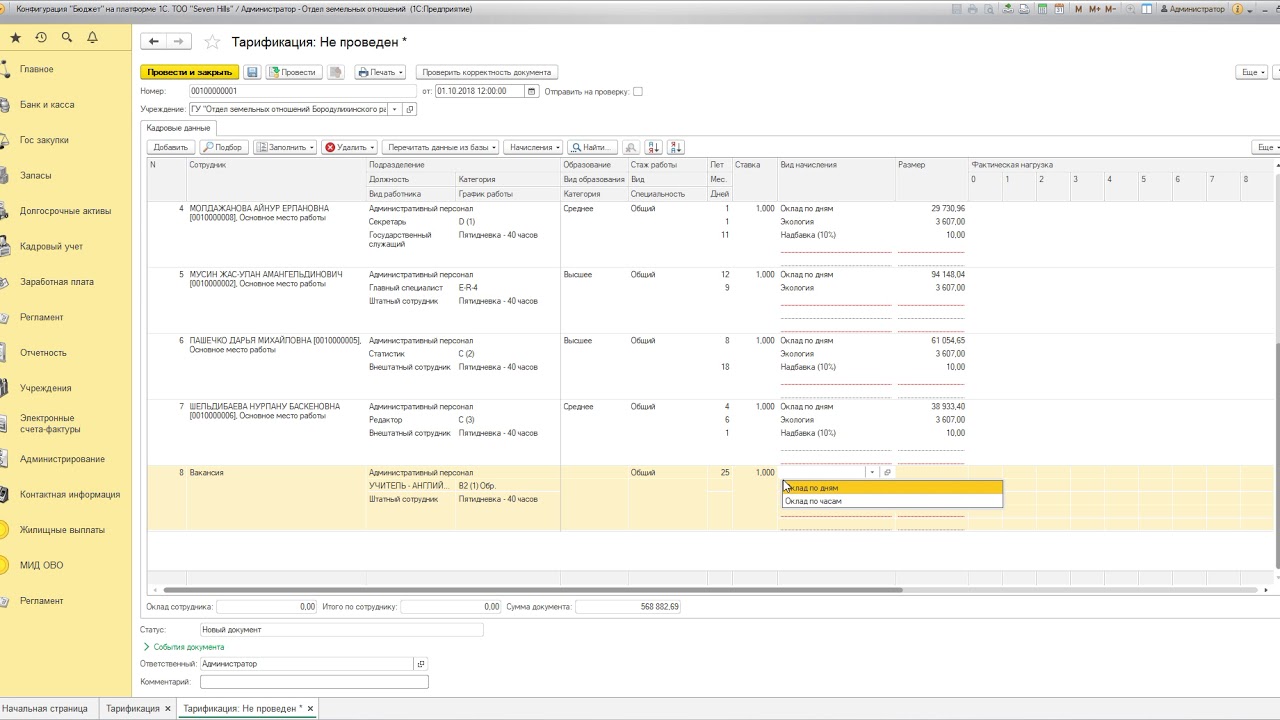Viewport: 1280px width, 720px height.
Task: Cancel search with the crossed binoculars icon
Action: pos(631,147)
